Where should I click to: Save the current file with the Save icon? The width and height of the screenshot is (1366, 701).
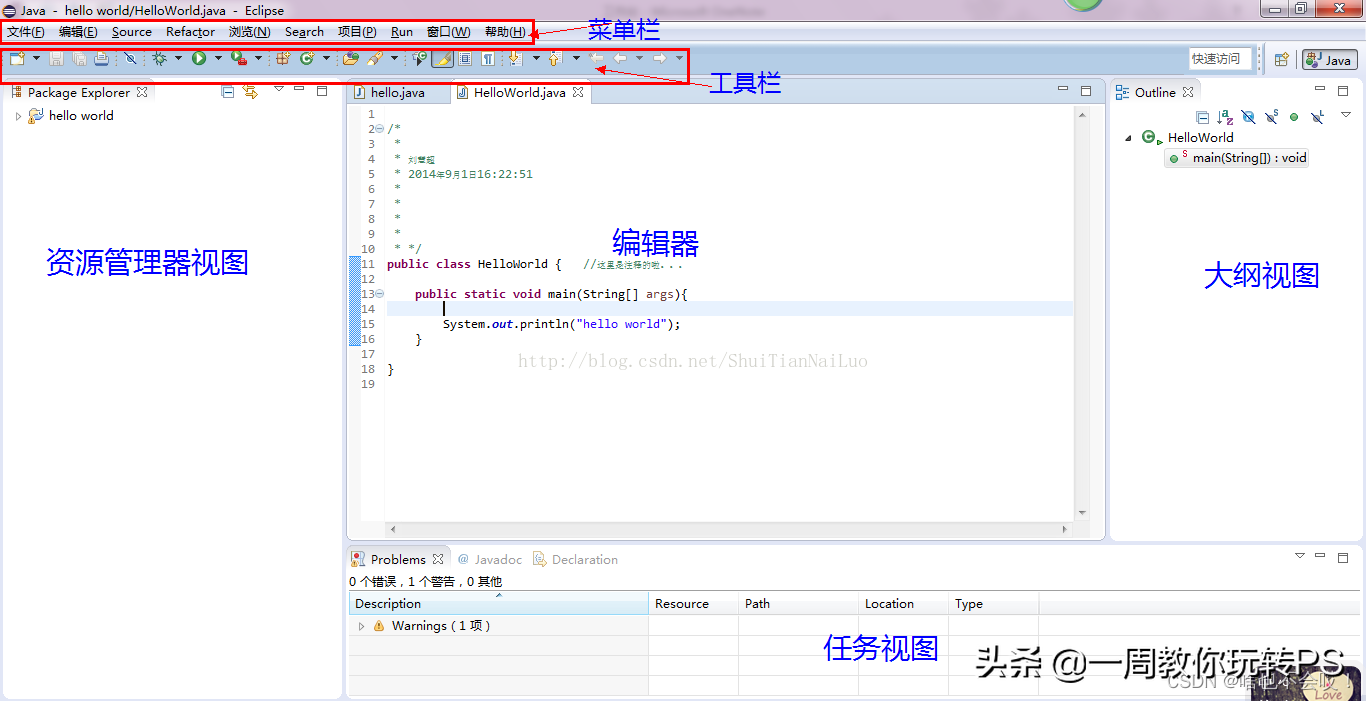(x=54, y=58)
